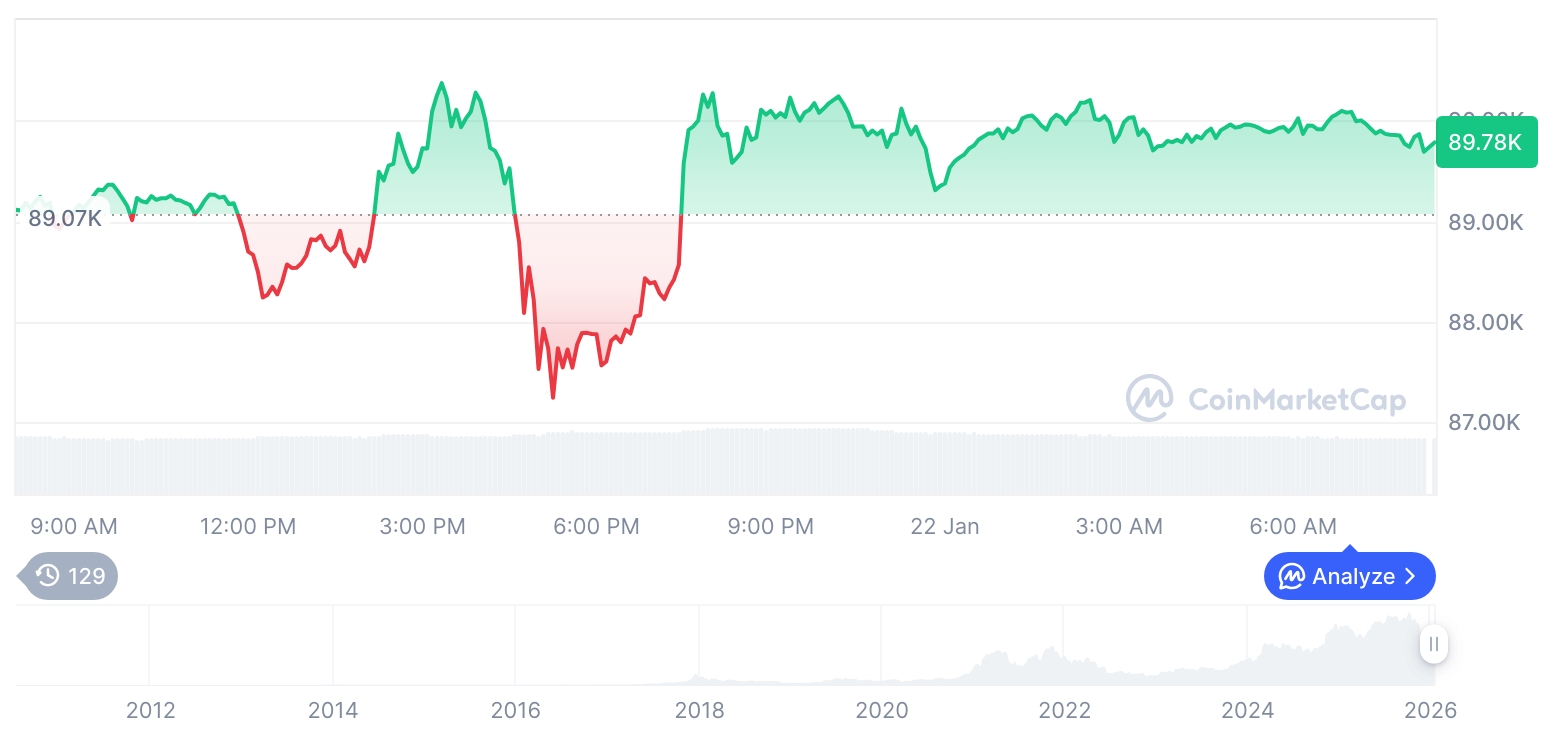Click the 88.00K price axis label

(x=1485, y=322)
